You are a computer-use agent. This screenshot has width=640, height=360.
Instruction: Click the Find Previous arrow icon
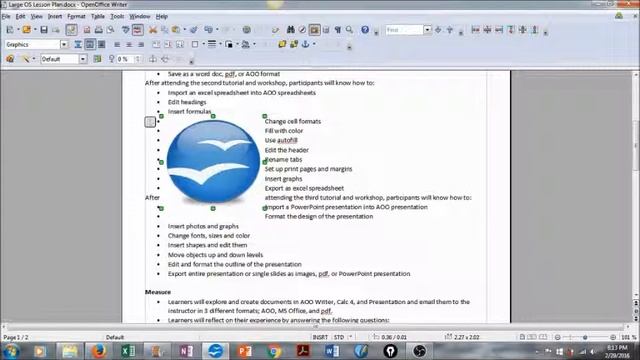click(450, 30)
